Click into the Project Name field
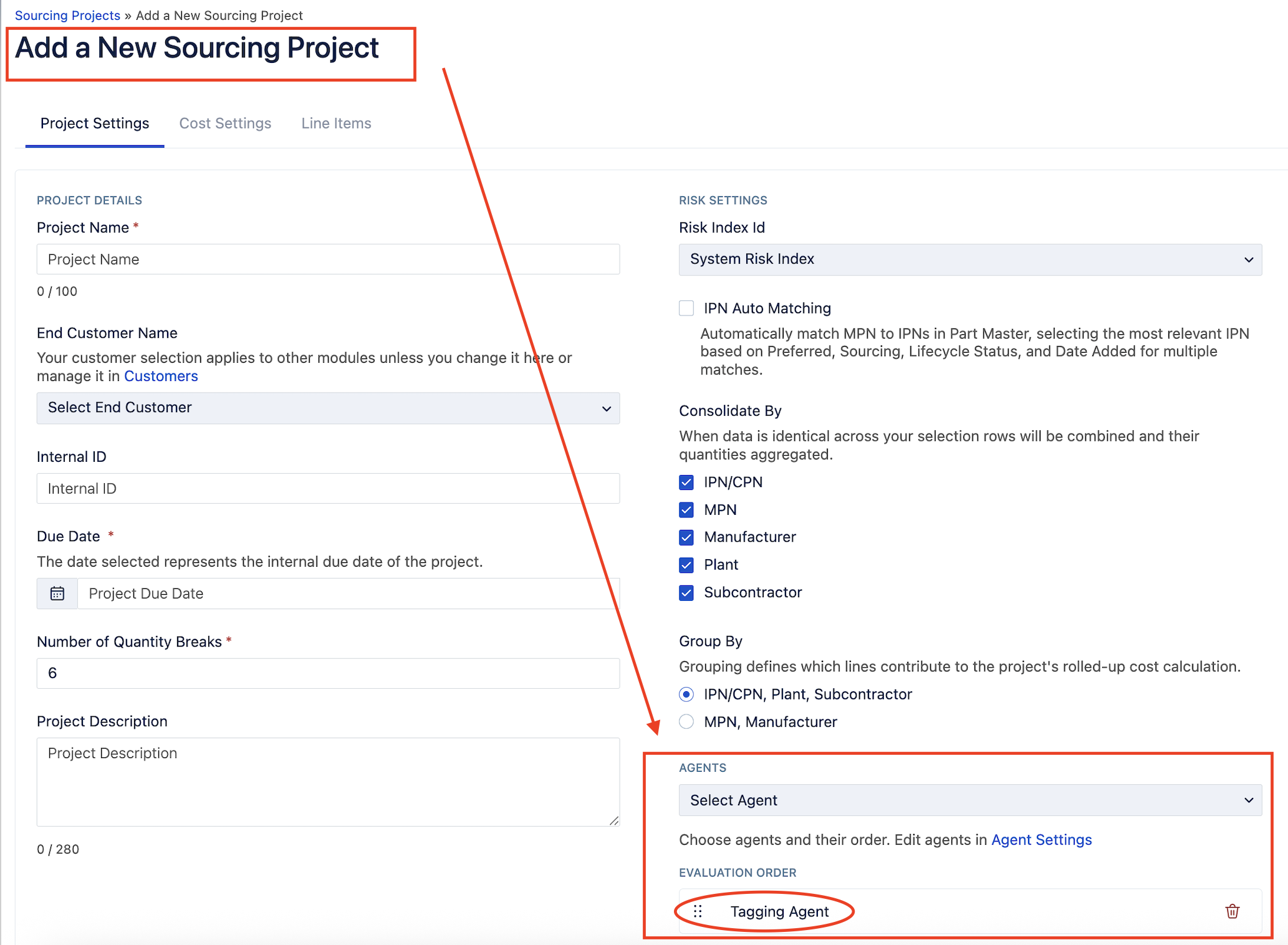1288x945 pixels. click(x=328, y=259)
